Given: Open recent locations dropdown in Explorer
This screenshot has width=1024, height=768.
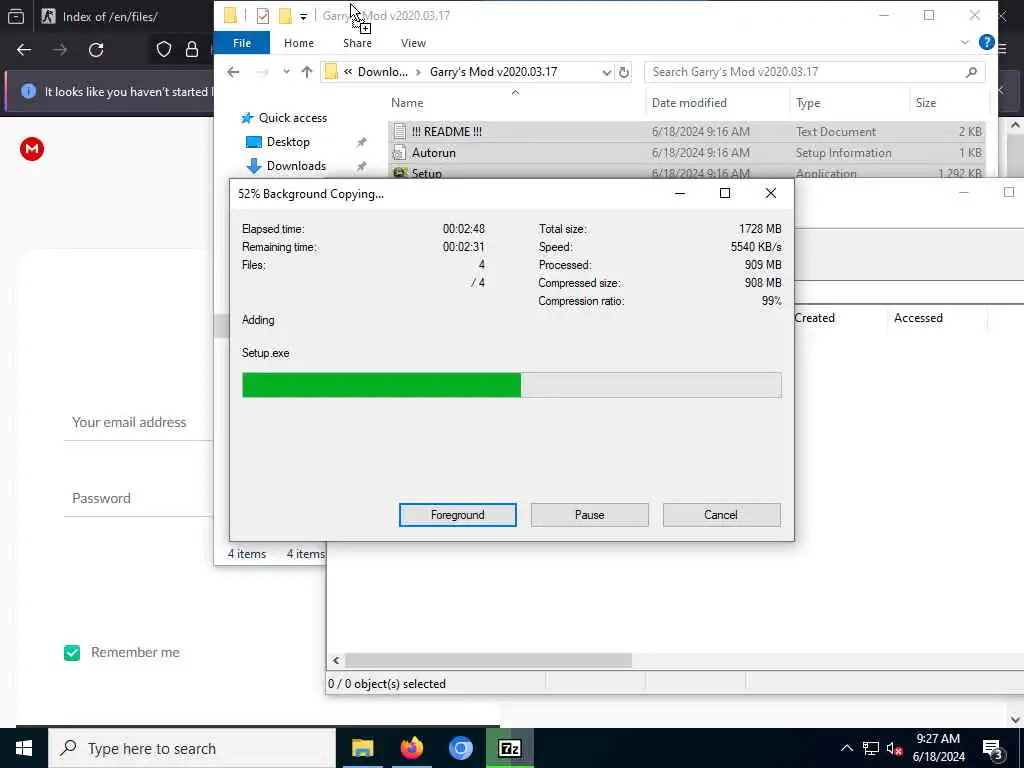Looking at the screenshot, I should click(x=286, y=72).
